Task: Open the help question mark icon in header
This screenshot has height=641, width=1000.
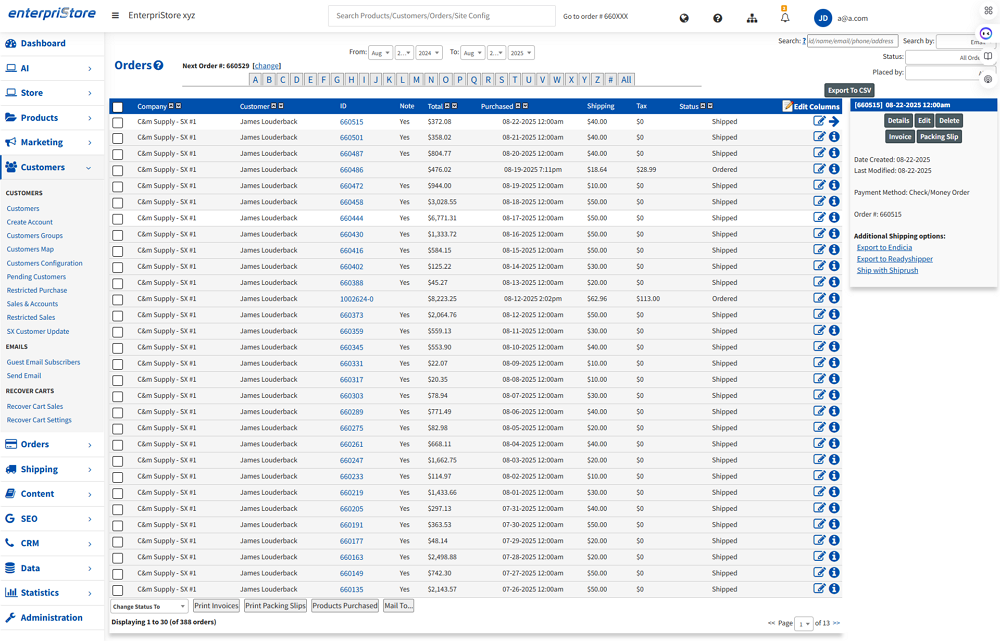Action: pos(718,18)
